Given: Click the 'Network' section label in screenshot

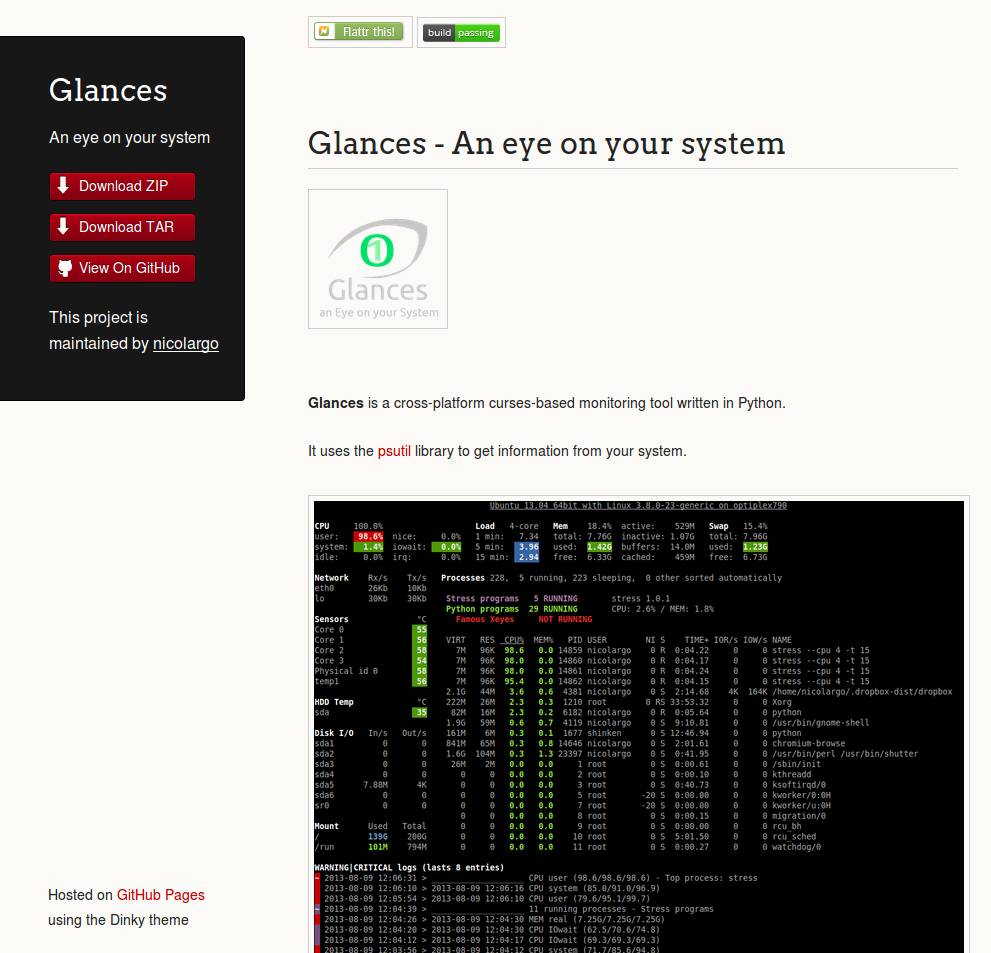Looking at the screenshot, I should [332, 578].
